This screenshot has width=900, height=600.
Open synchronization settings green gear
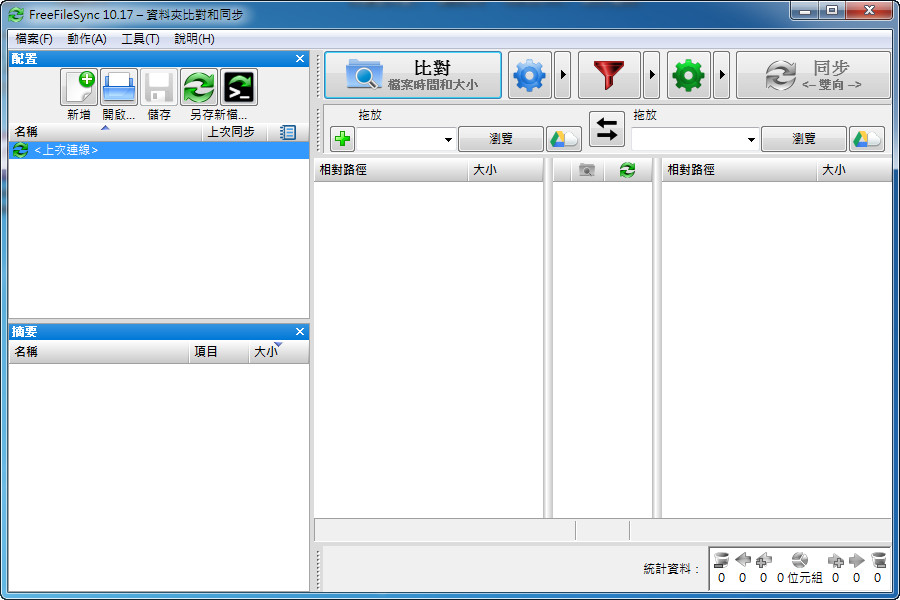tap(689, 75)
